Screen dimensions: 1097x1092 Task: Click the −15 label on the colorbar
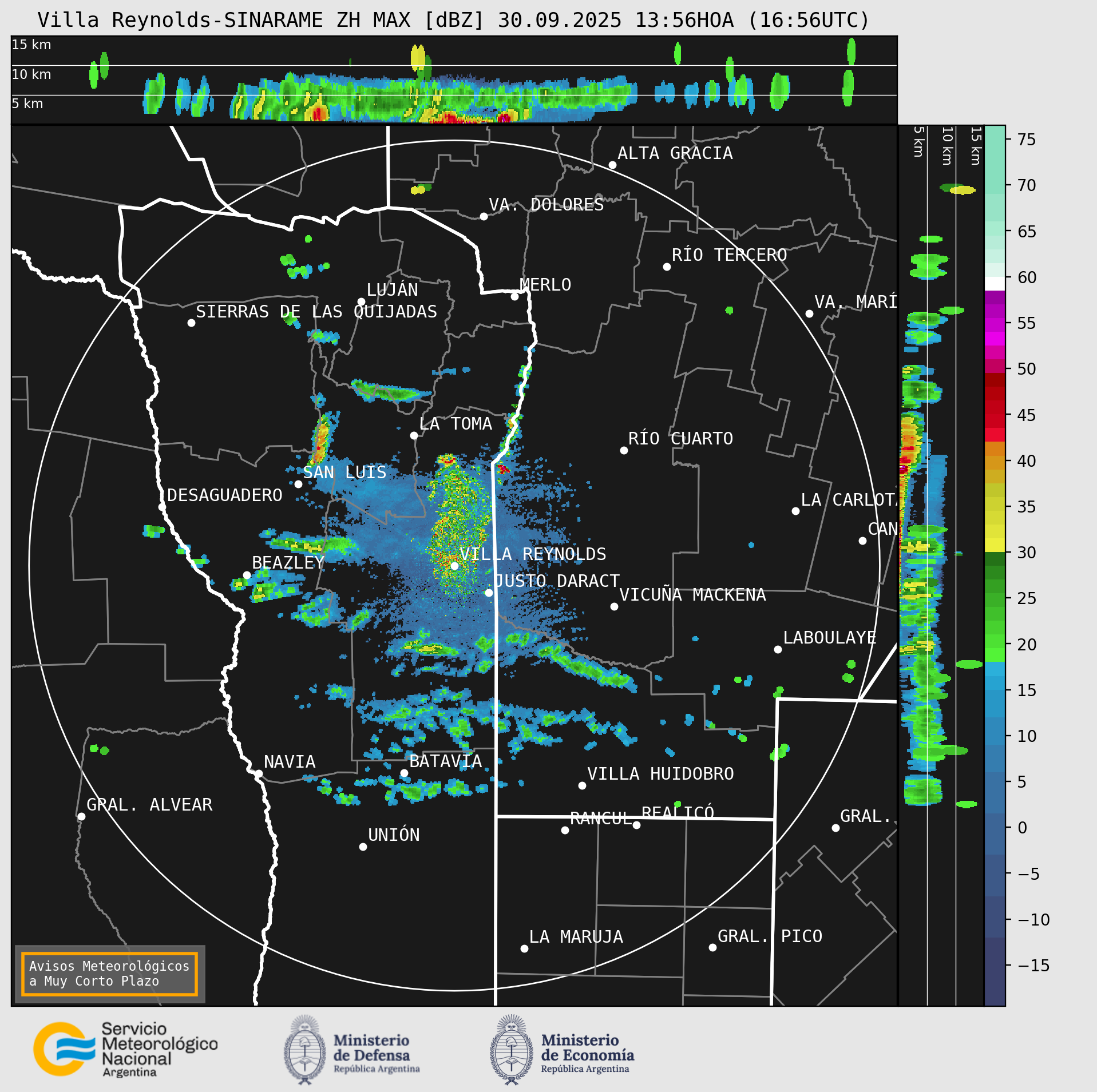pyautogui.click(x=1033, y=966)
